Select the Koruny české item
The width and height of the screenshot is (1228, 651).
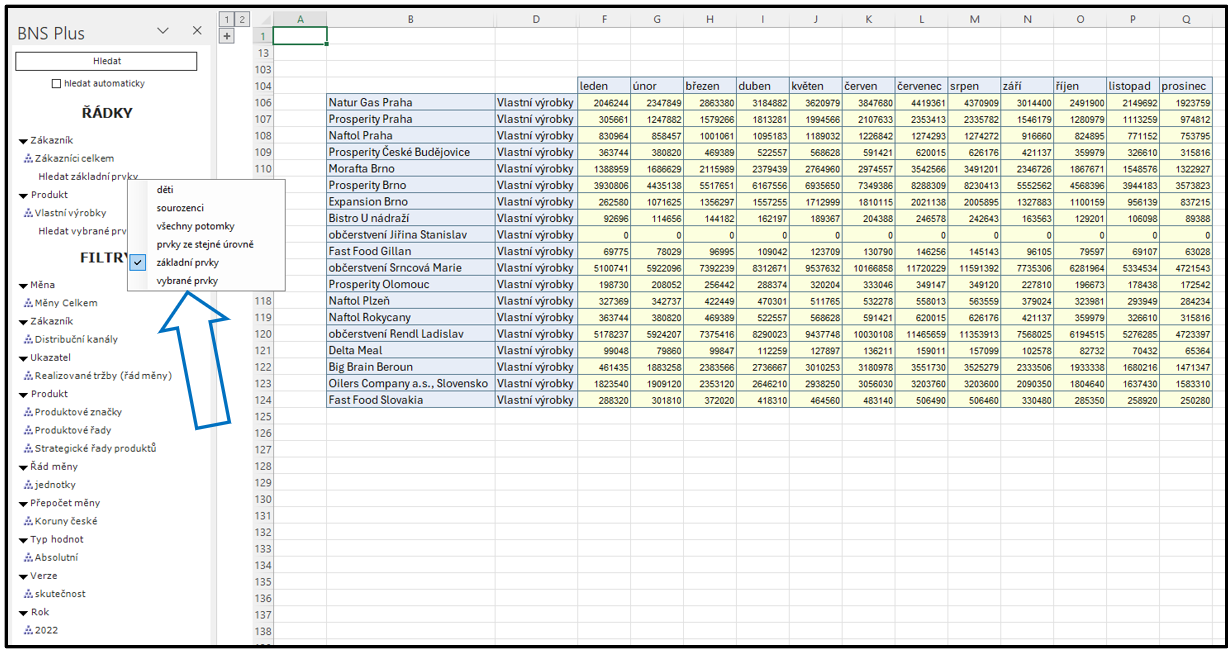(66, 521)
